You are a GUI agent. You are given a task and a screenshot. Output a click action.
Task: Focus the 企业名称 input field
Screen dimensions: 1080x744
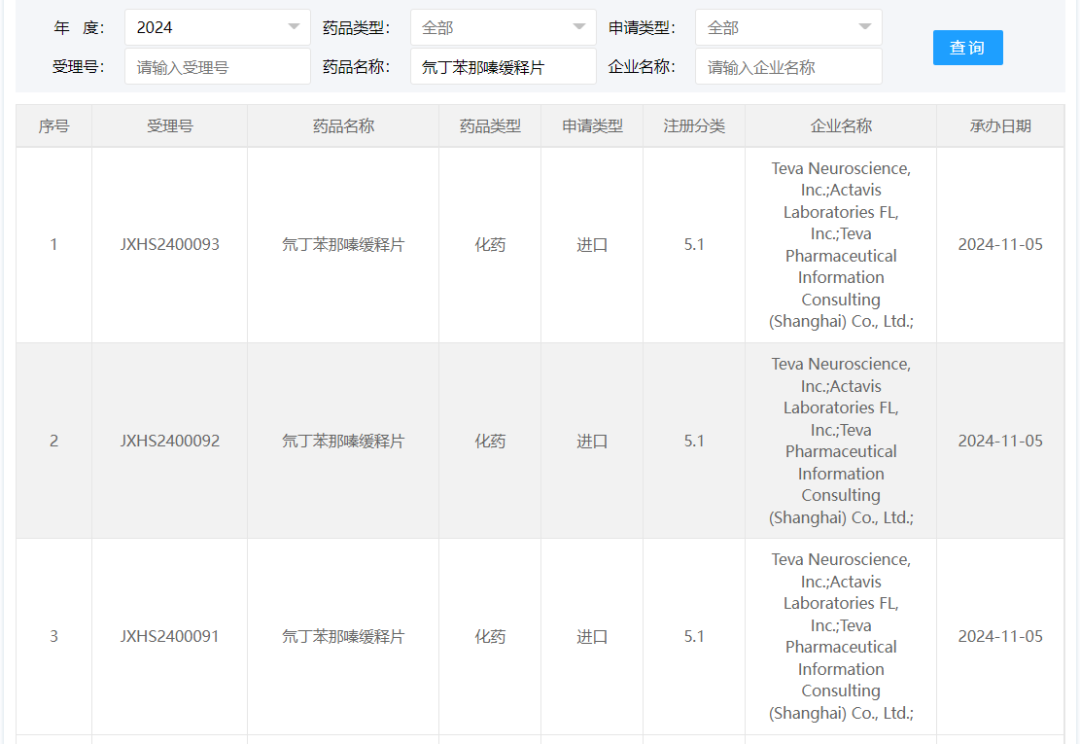[788, 67]
